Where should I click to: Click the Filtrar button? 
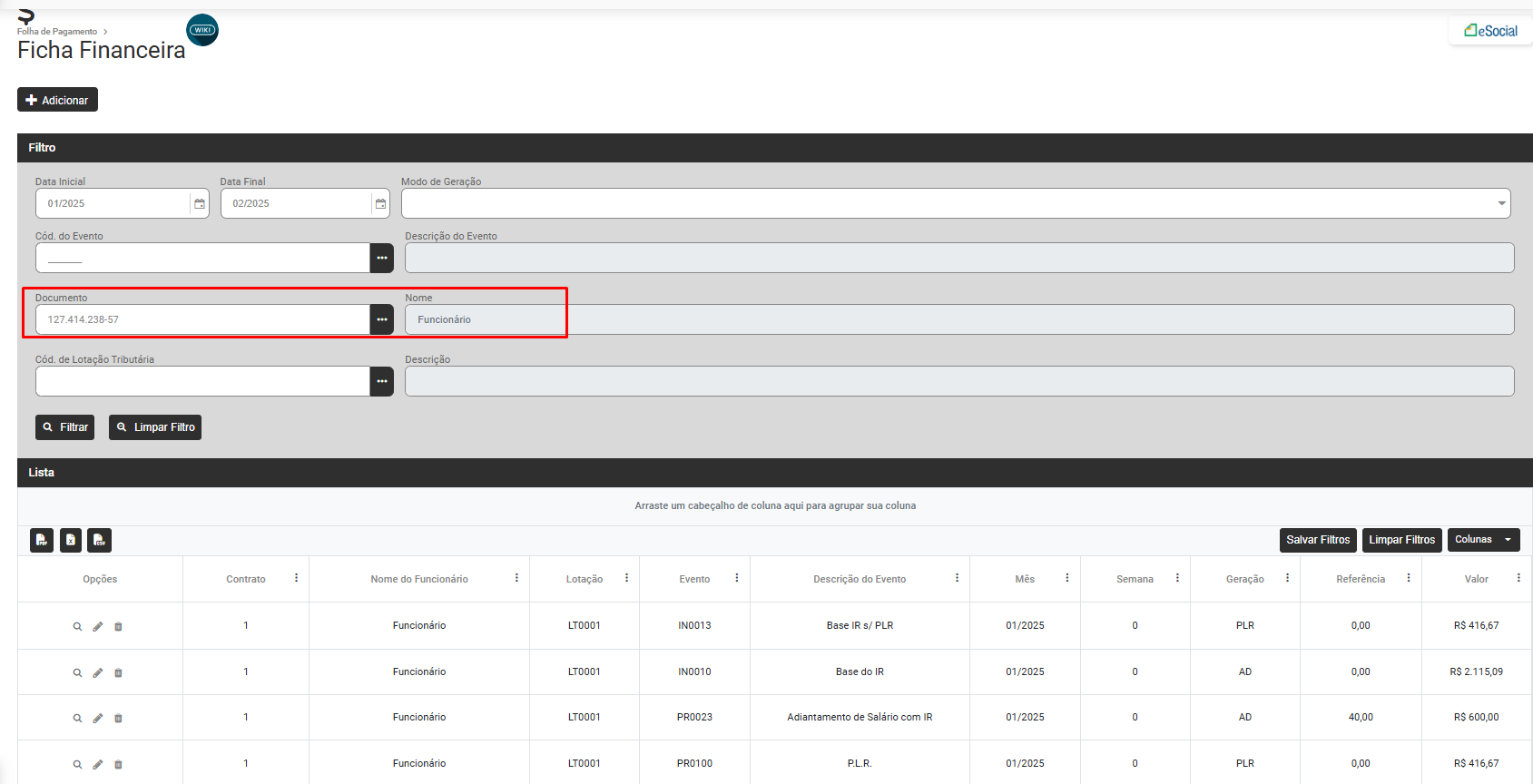pos(64,427)
